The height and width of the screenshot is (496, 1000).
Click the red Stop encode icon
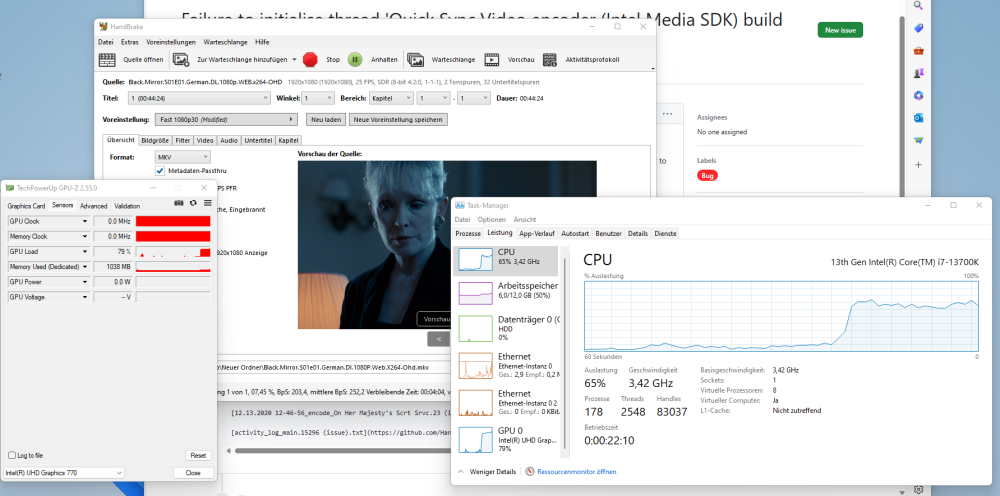(311, 60)
